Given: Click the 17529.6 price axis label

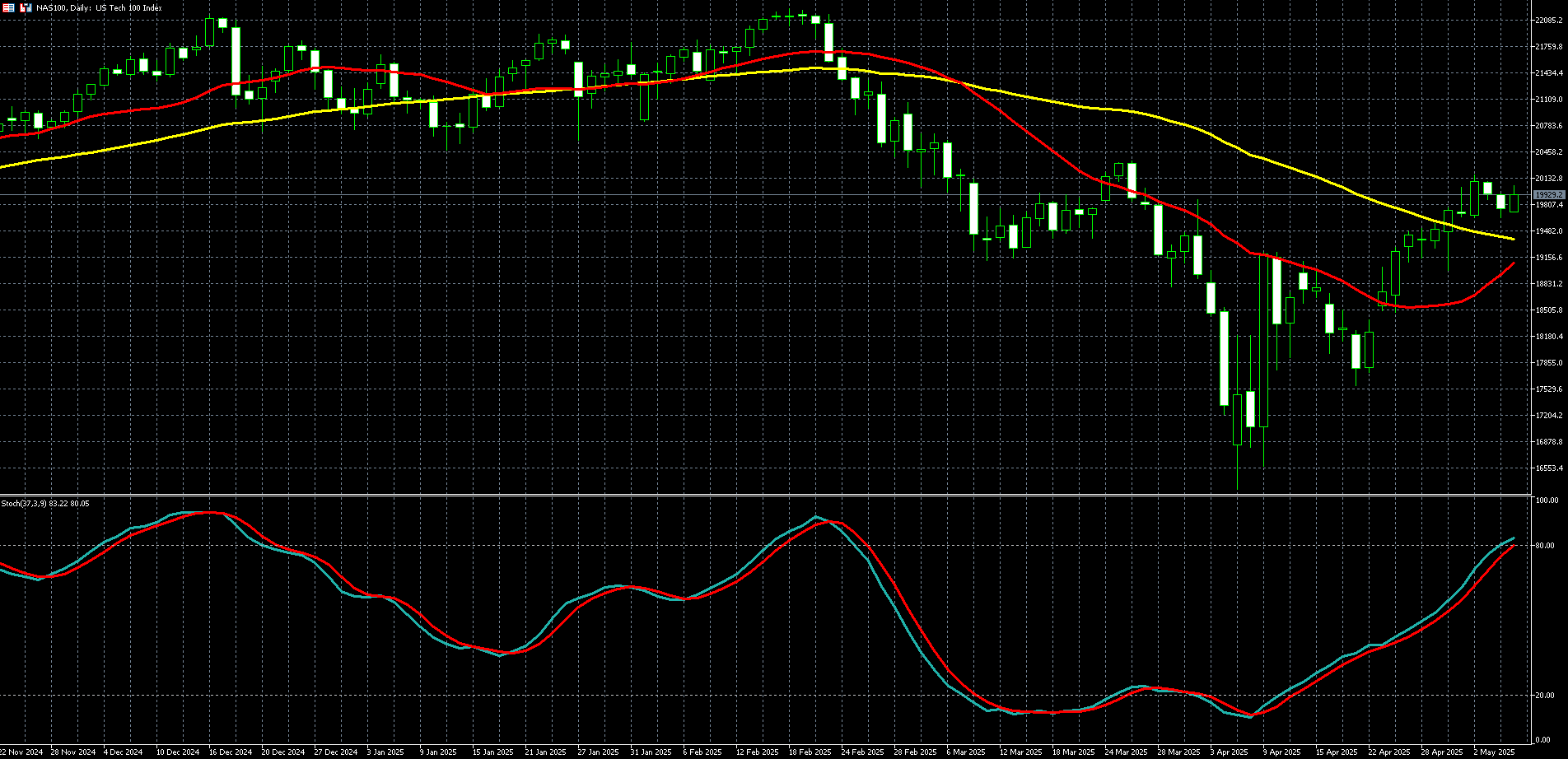Looking at the screenshot, I should click(x=1548, y=389).
